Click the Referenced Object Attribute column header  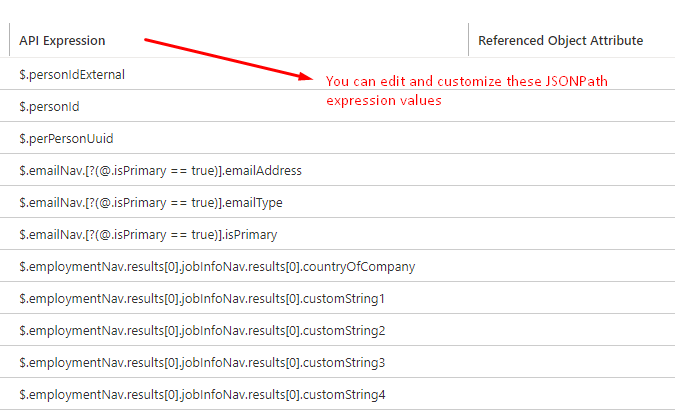(x=560, y=41)
